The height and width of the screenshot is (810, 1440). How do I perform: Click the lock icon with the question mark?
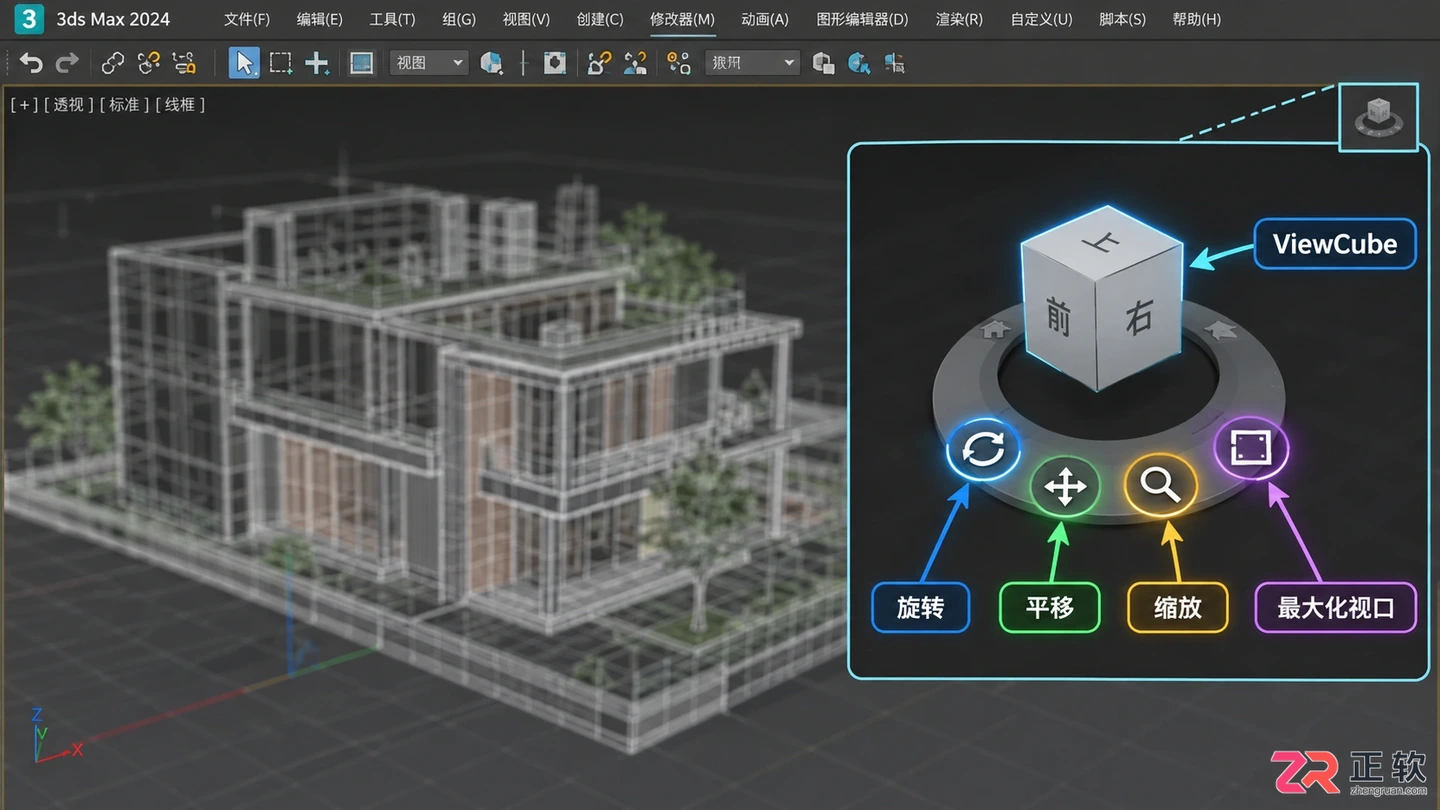pyautogui.click(x=599, y=64)
